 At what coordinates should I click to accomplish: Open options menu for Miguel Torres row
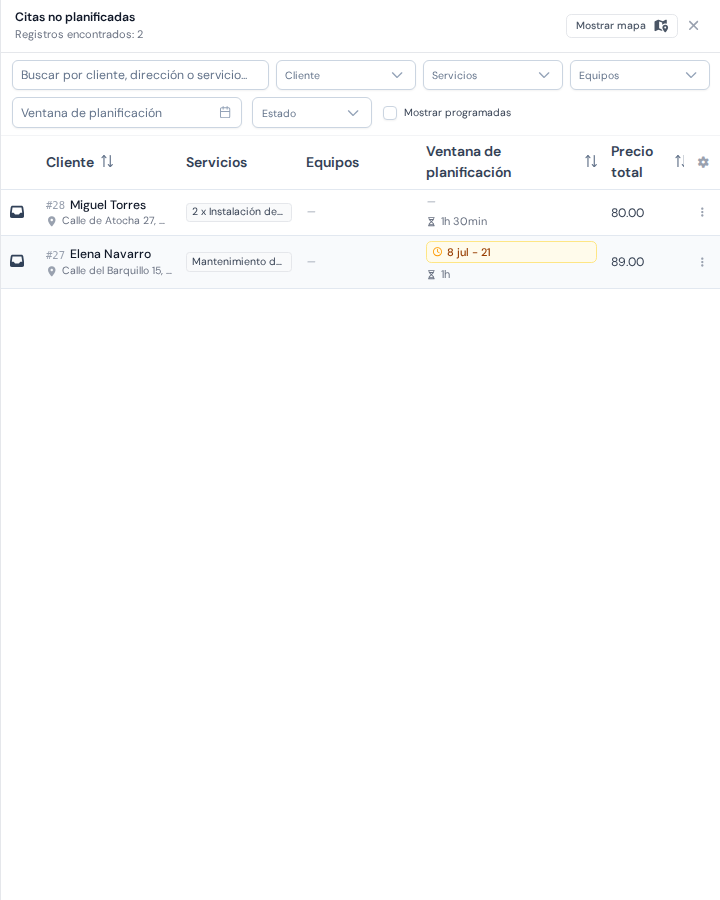click(x=702, y=212)
